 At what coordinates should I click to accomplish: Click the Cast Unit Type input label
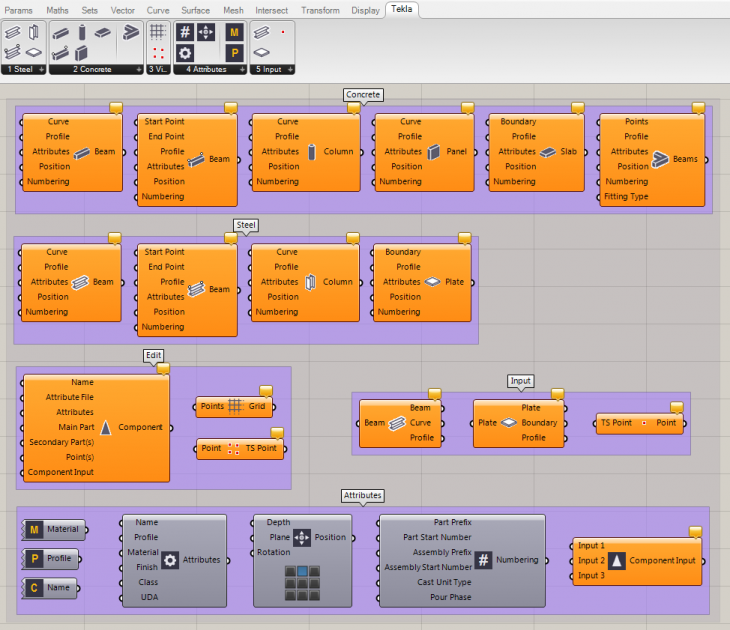pyautogui.click(x=444, y=582)
